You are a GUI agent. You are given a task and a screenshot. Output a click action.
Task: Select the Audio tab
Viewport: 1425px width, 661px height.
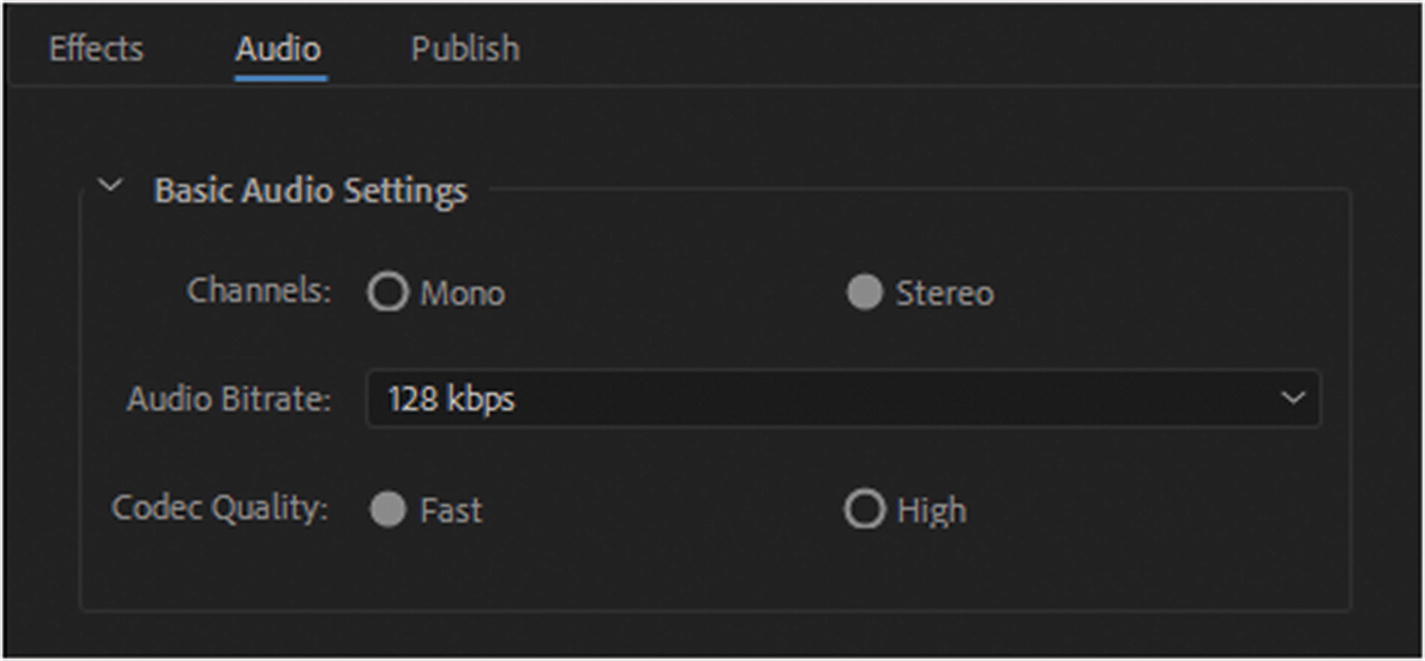[x=278, y=49]
